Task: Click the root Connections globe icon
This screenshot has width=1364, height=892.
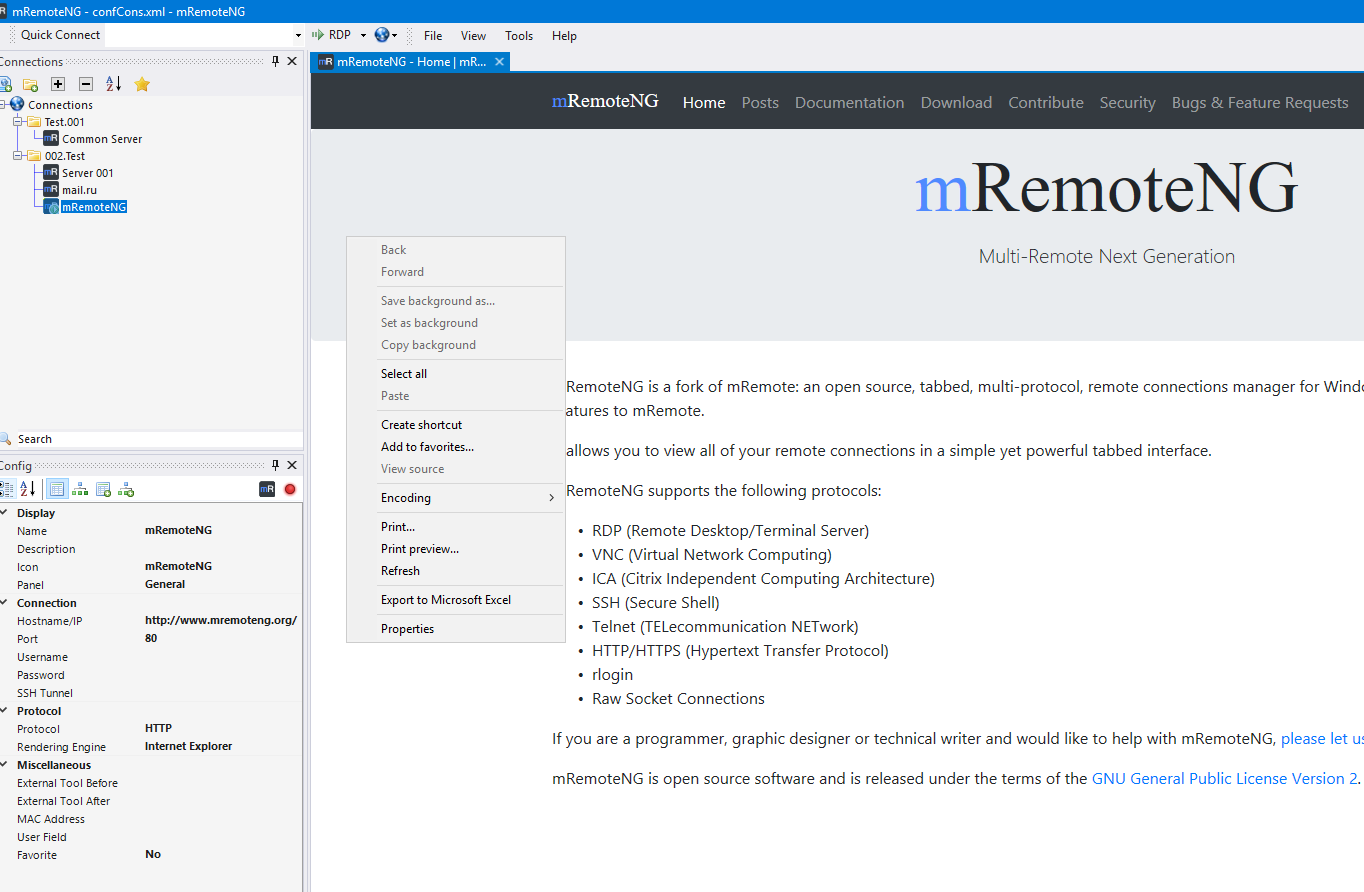Action: click(x=17, y=104)
